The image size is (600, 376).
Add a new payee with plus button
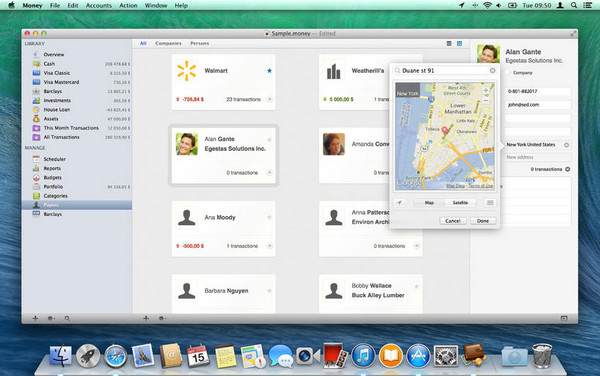(146, 318)
